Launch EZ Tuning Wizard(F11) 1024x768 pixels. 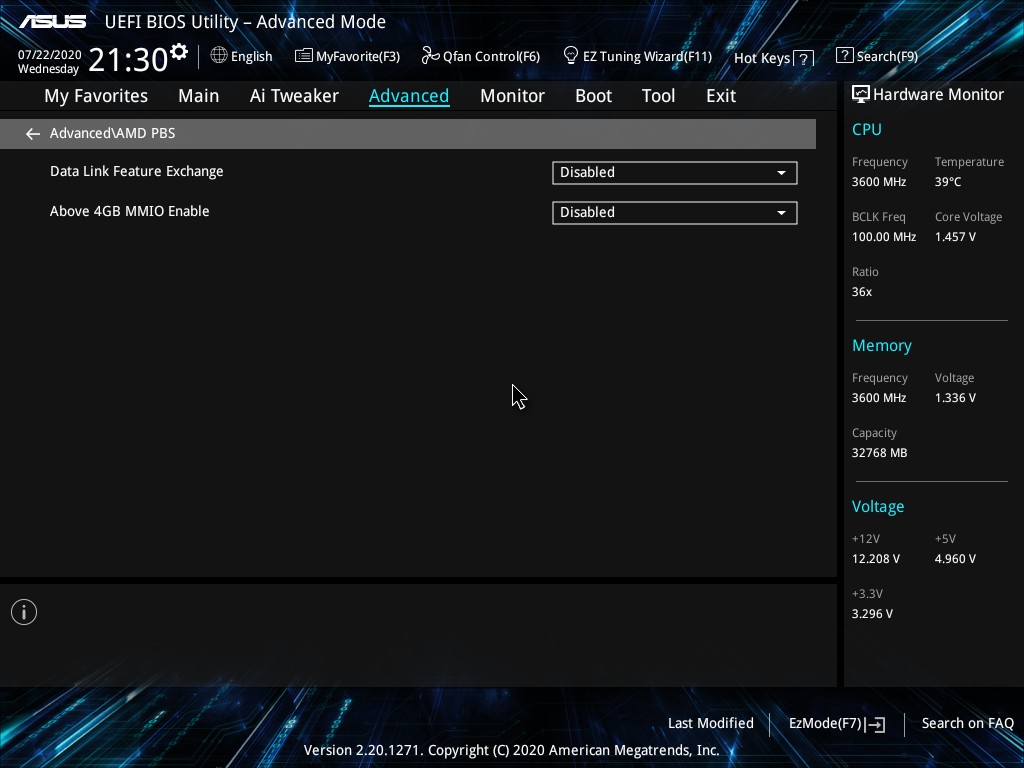pyautogui.click(x=637, y=57)
